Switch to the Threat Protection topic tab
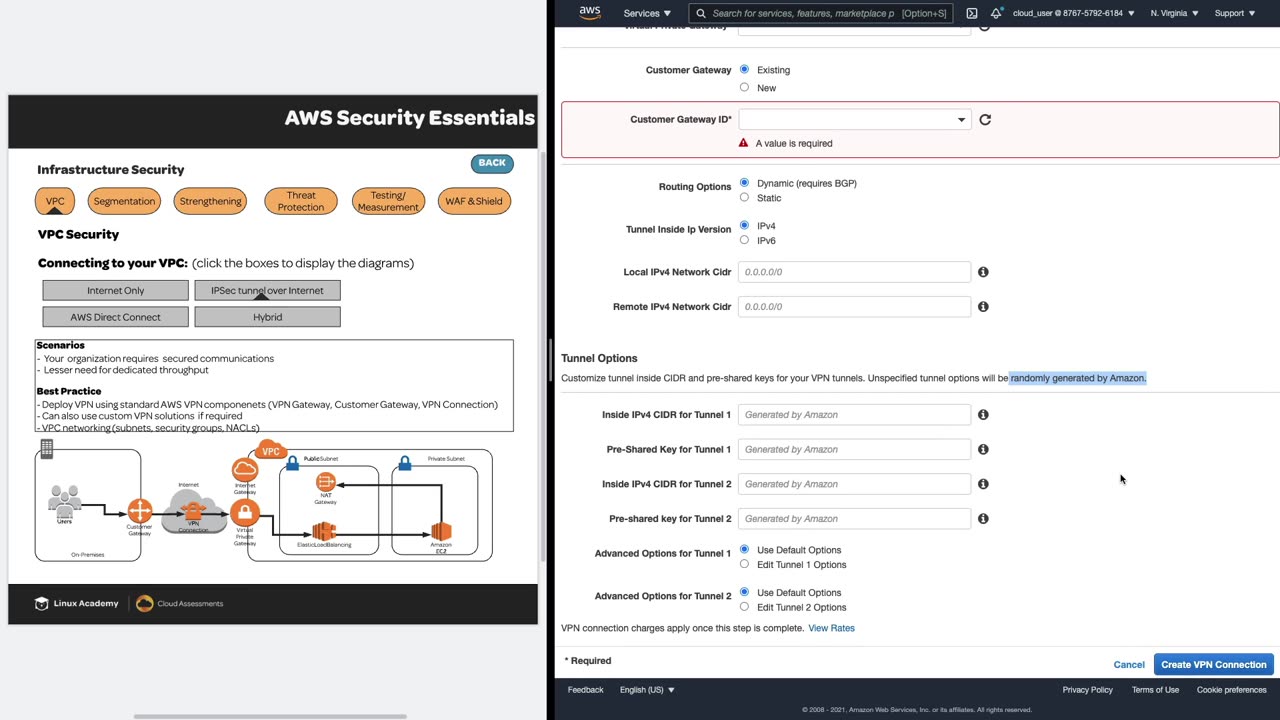The height and width of the screenshot is (720, 1280). click(x=301, y=201)
